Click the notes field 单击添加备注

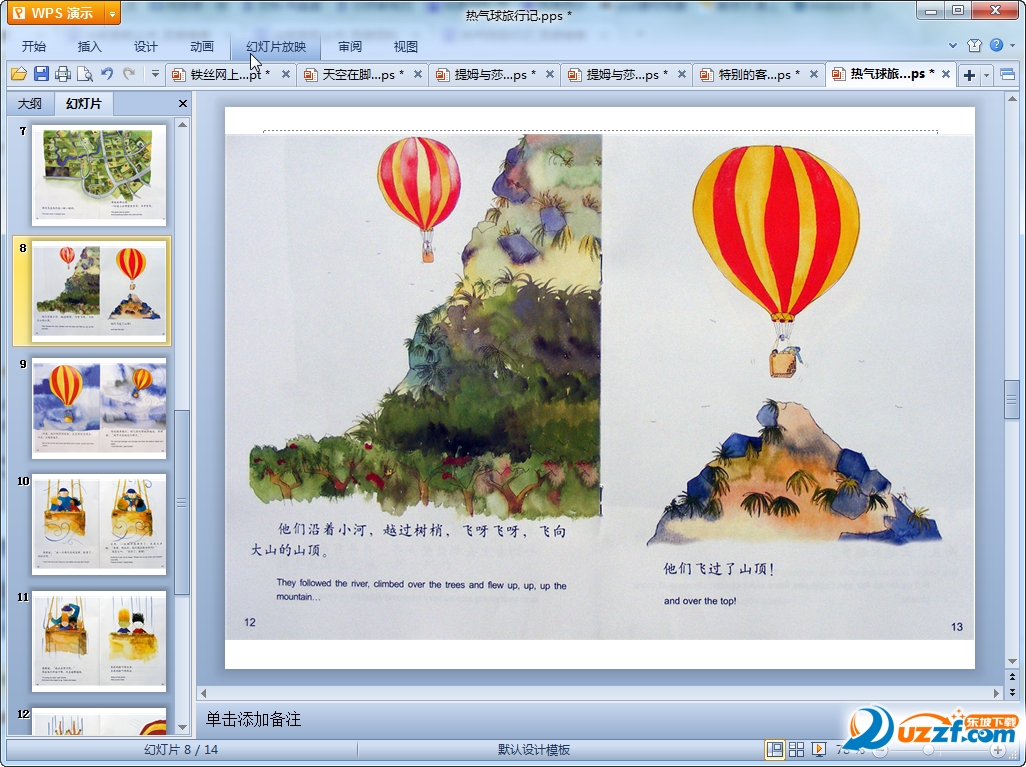tap(253, 719)
